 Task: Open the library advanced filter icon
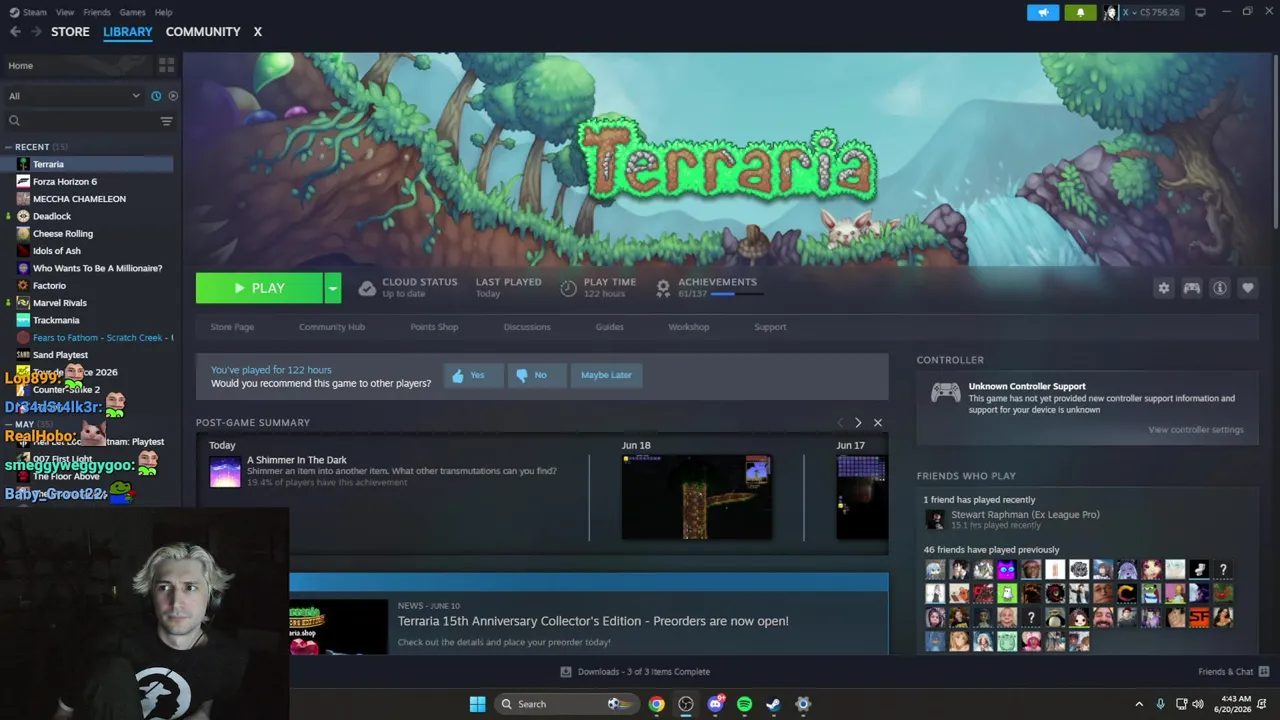pos(166,121)
